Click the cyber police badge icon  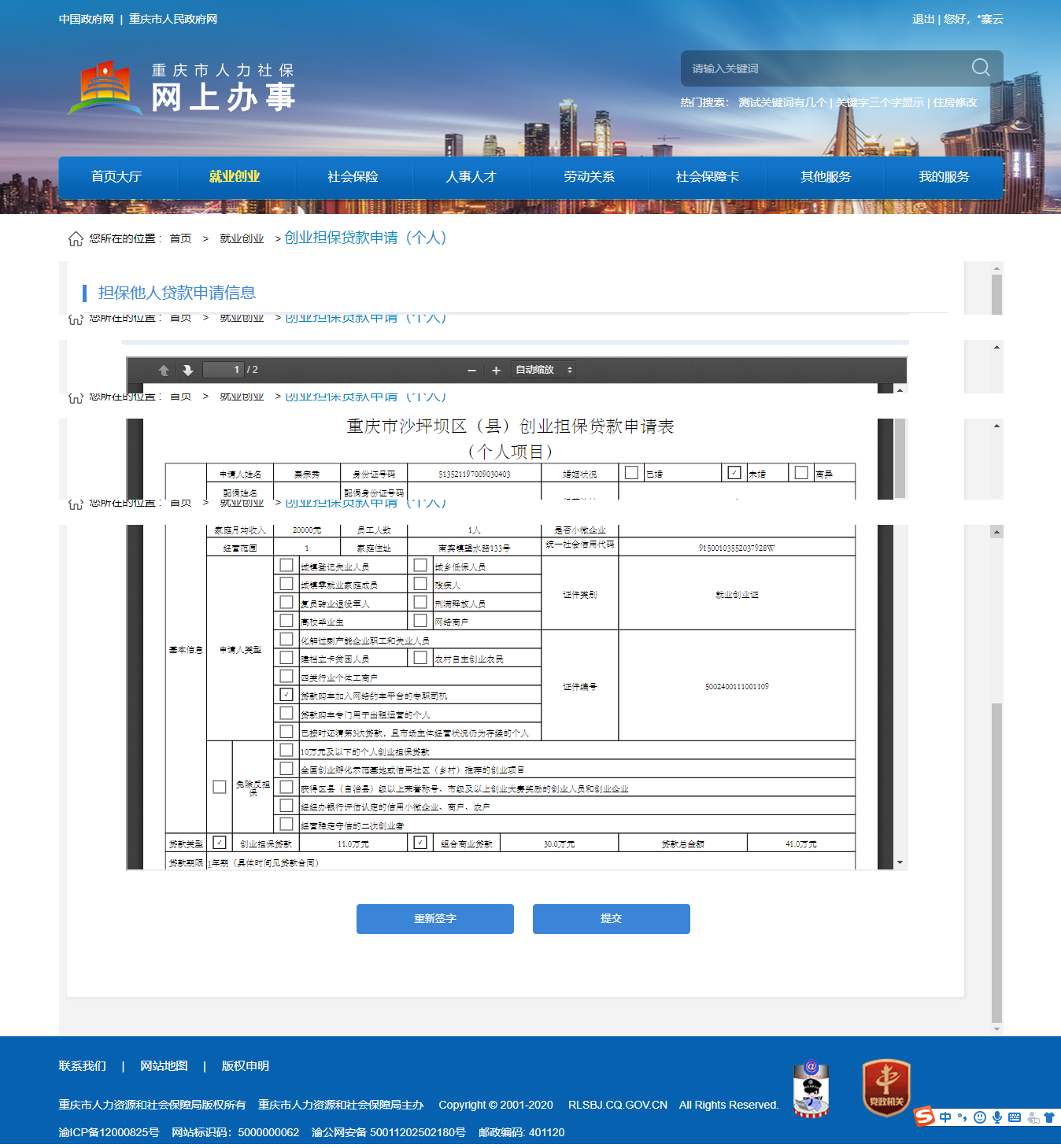coord(811,1089)
